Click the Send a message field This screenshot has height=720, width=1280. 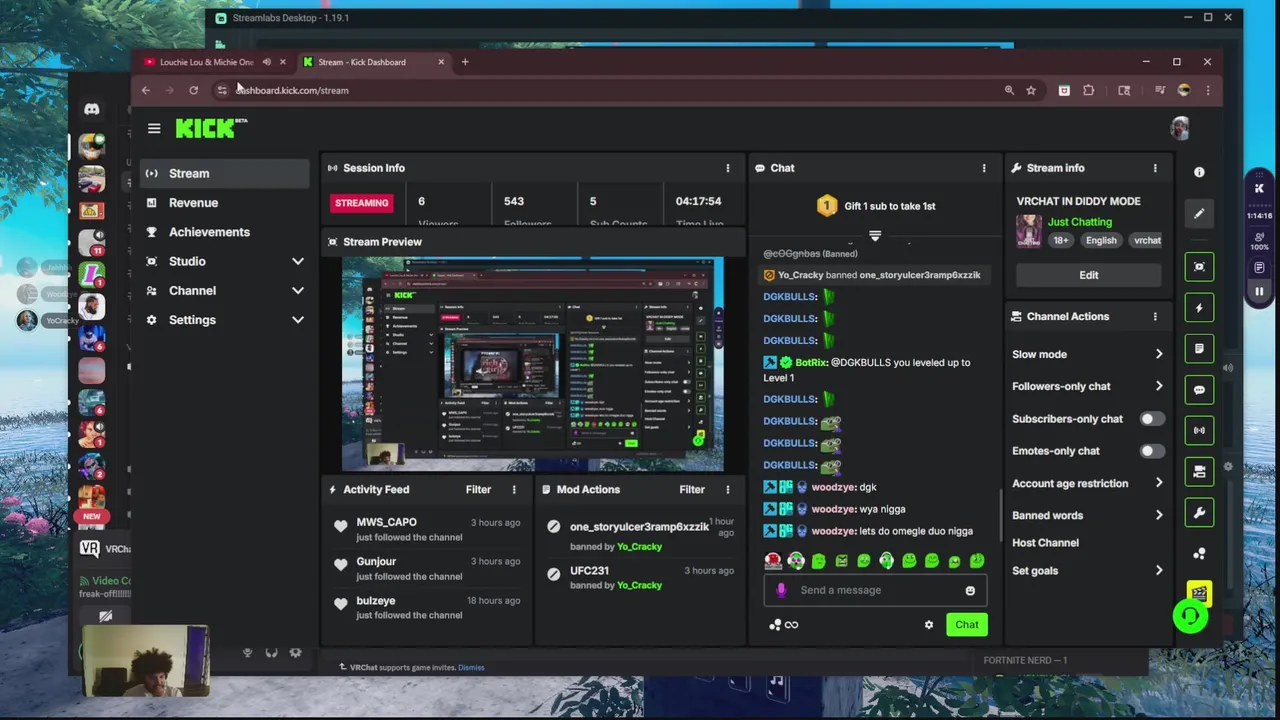(x=875, y=590)
